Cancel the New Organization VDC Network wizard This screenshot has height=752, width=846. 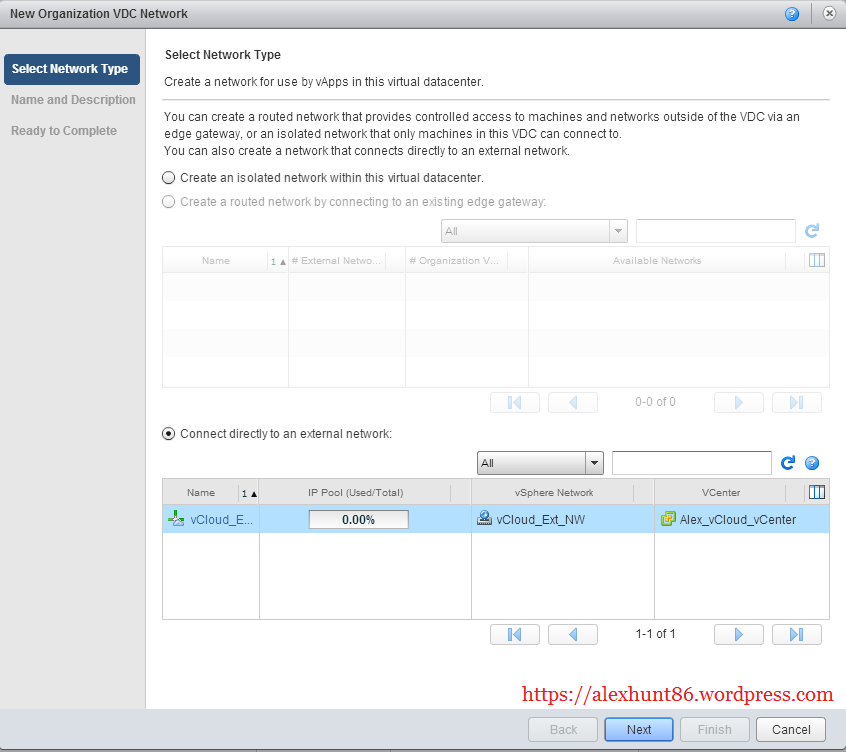coord(791,729)
